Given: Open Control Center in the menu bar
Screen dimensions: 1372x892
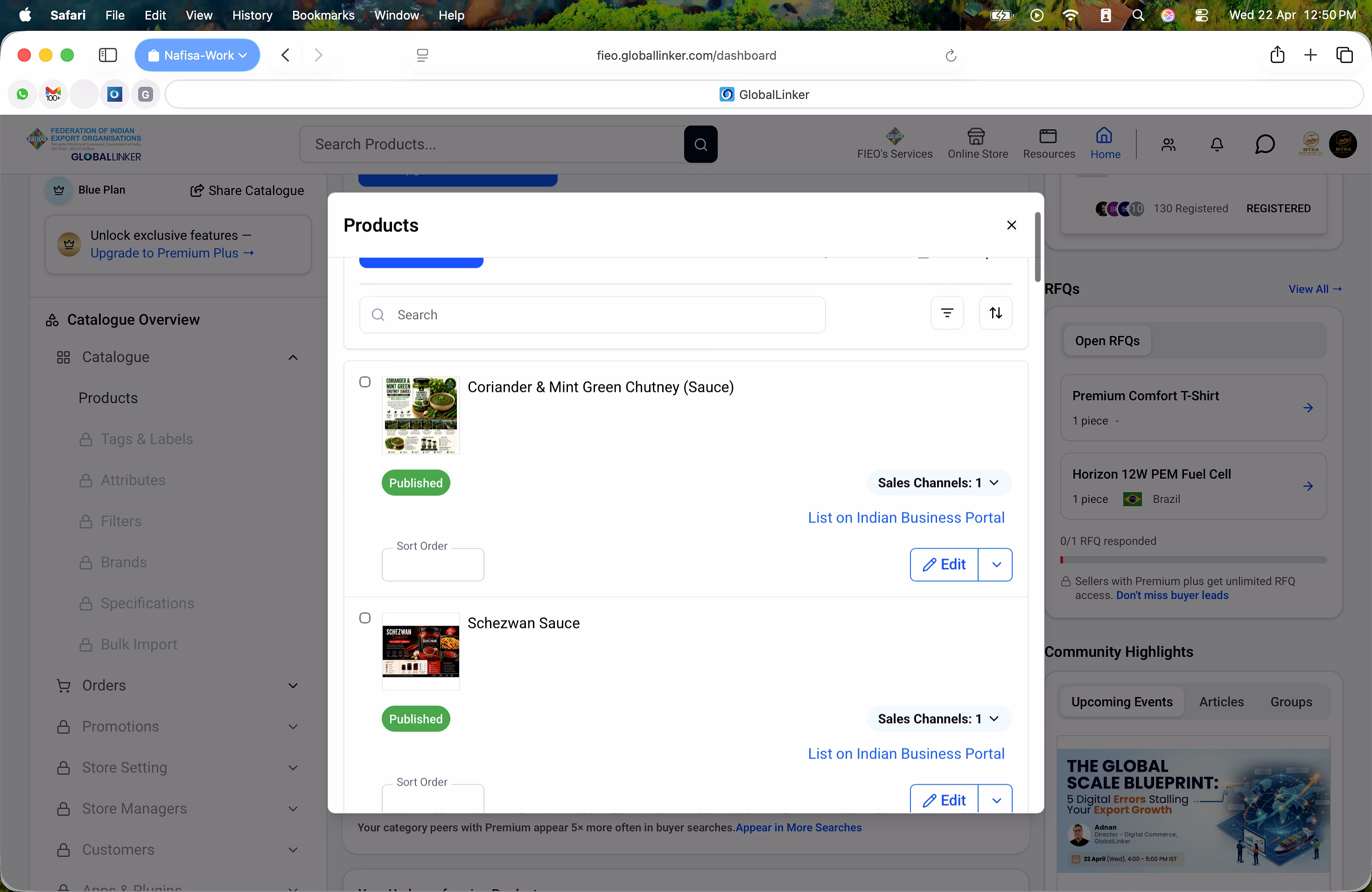Looking at the screenshot, I should coord(1201,15).
